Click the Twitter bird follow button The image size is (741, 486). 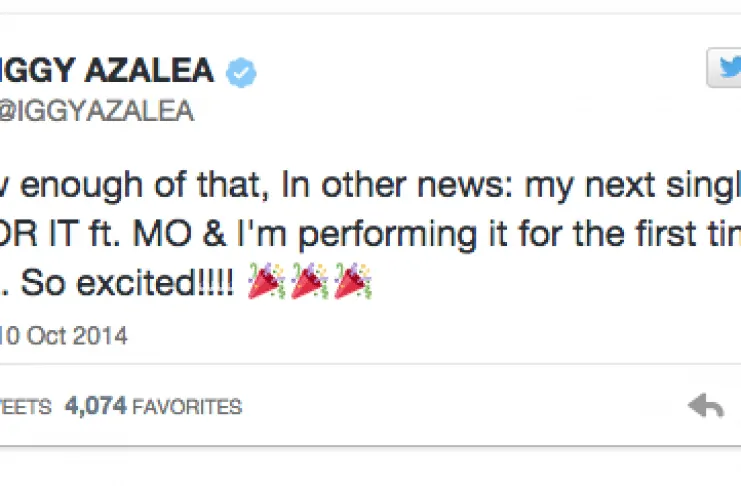tap(726, 70)
